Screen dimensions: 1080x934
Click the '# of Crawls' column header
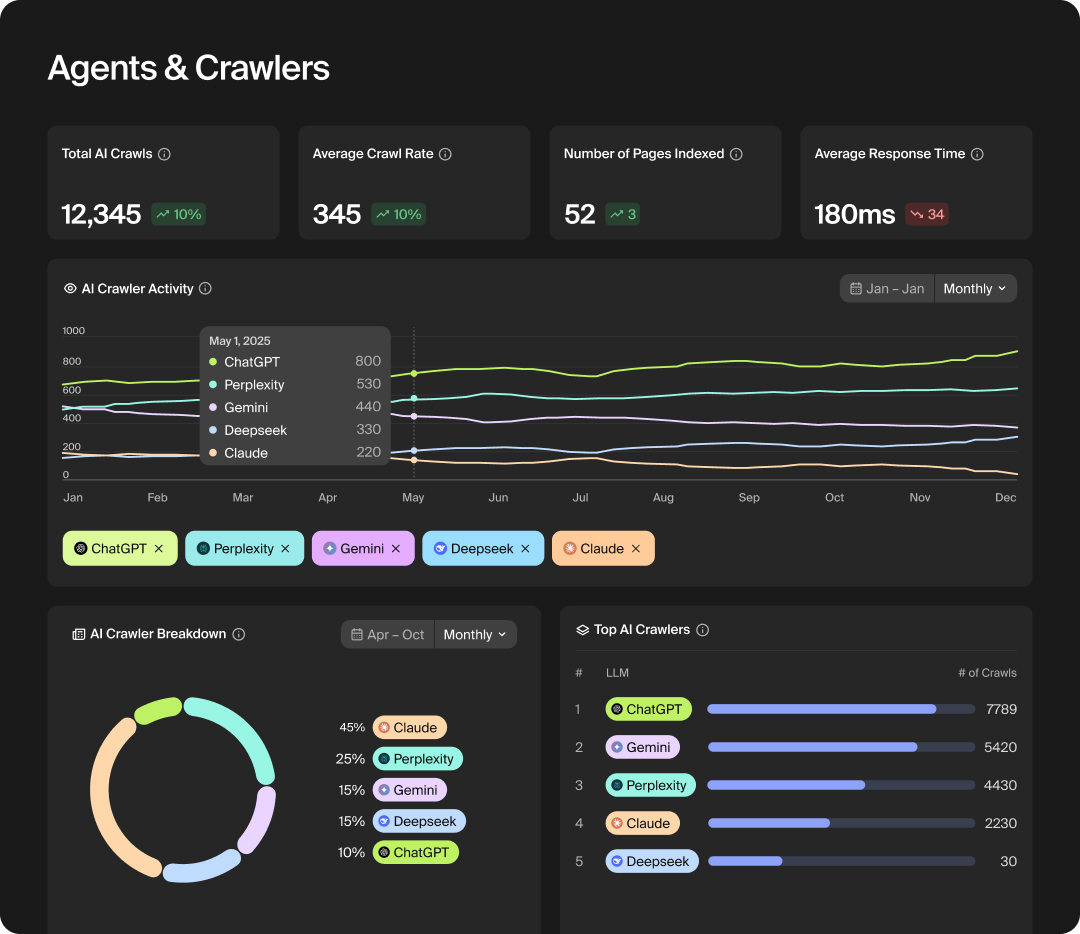(x=987, y=673)
